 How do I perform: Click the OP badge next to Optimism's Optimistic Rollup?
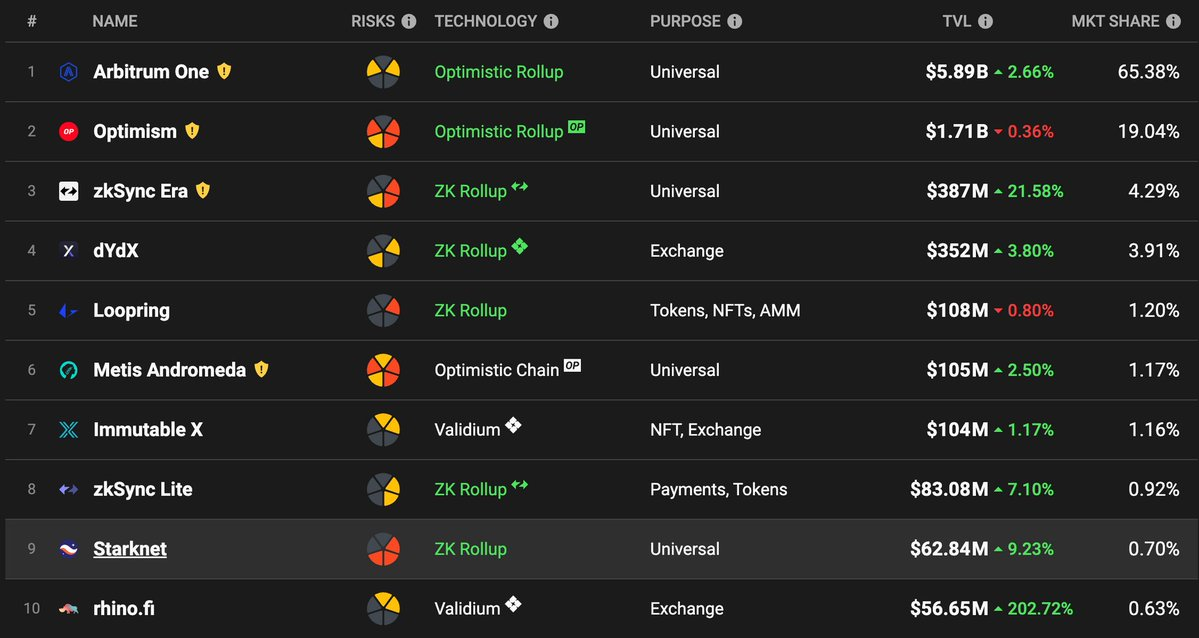tap(576, 127)
